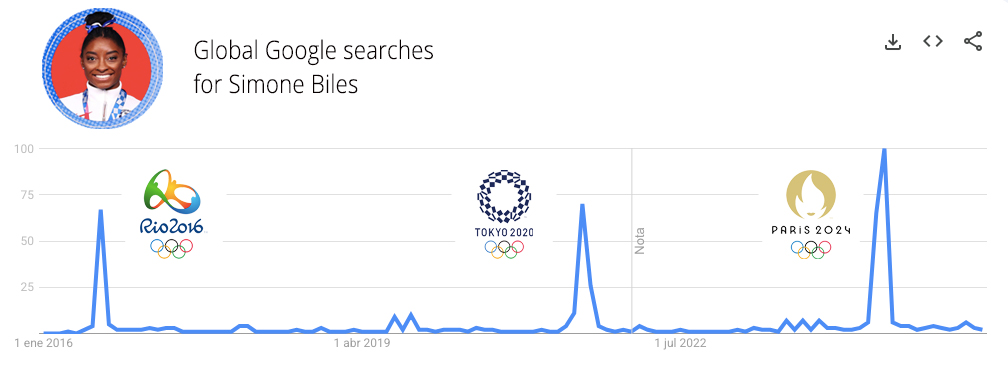Click the Rio 2016 Olympics logo
Viewport: 1008px width, 371px height.
pyautogui.click(x=172, y=214)
